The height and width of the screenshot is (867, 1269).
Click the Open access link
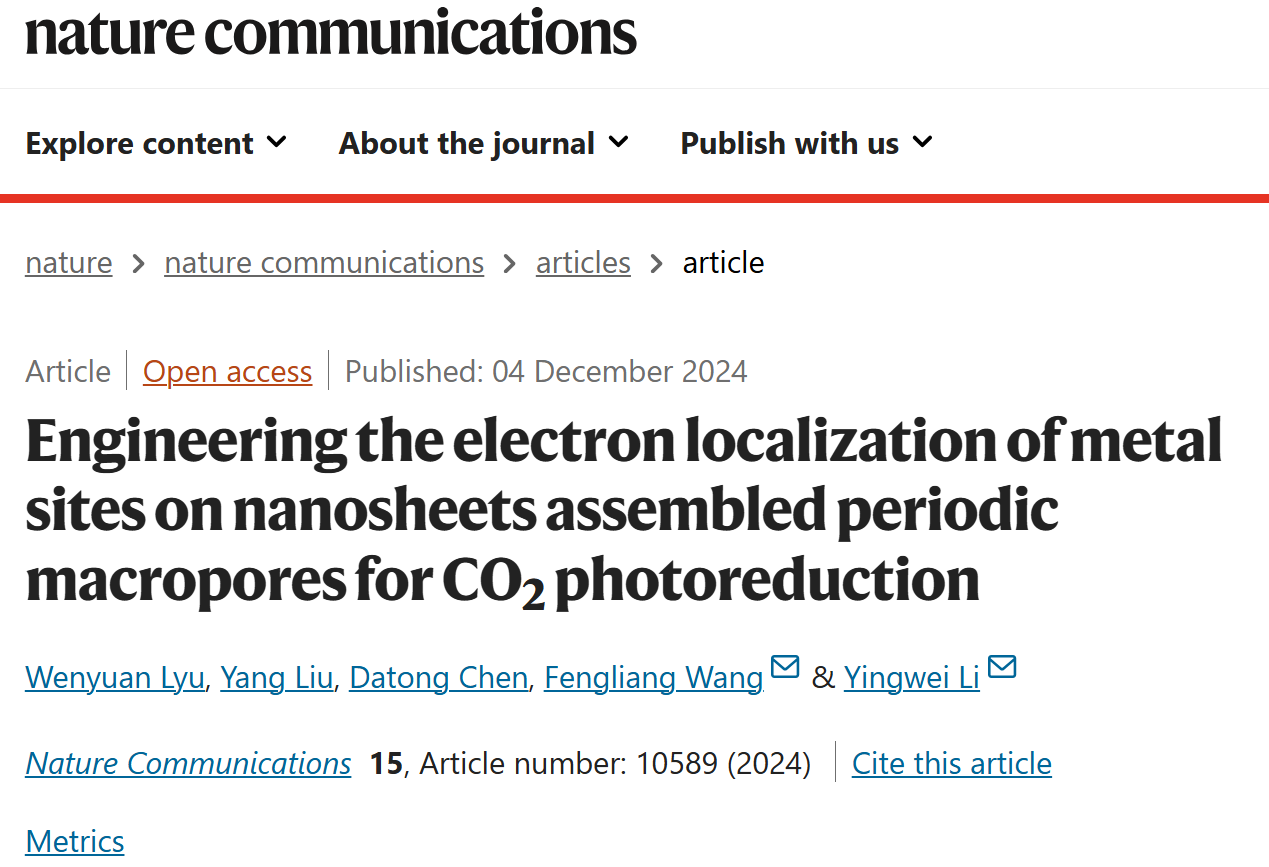pos(227,371)
